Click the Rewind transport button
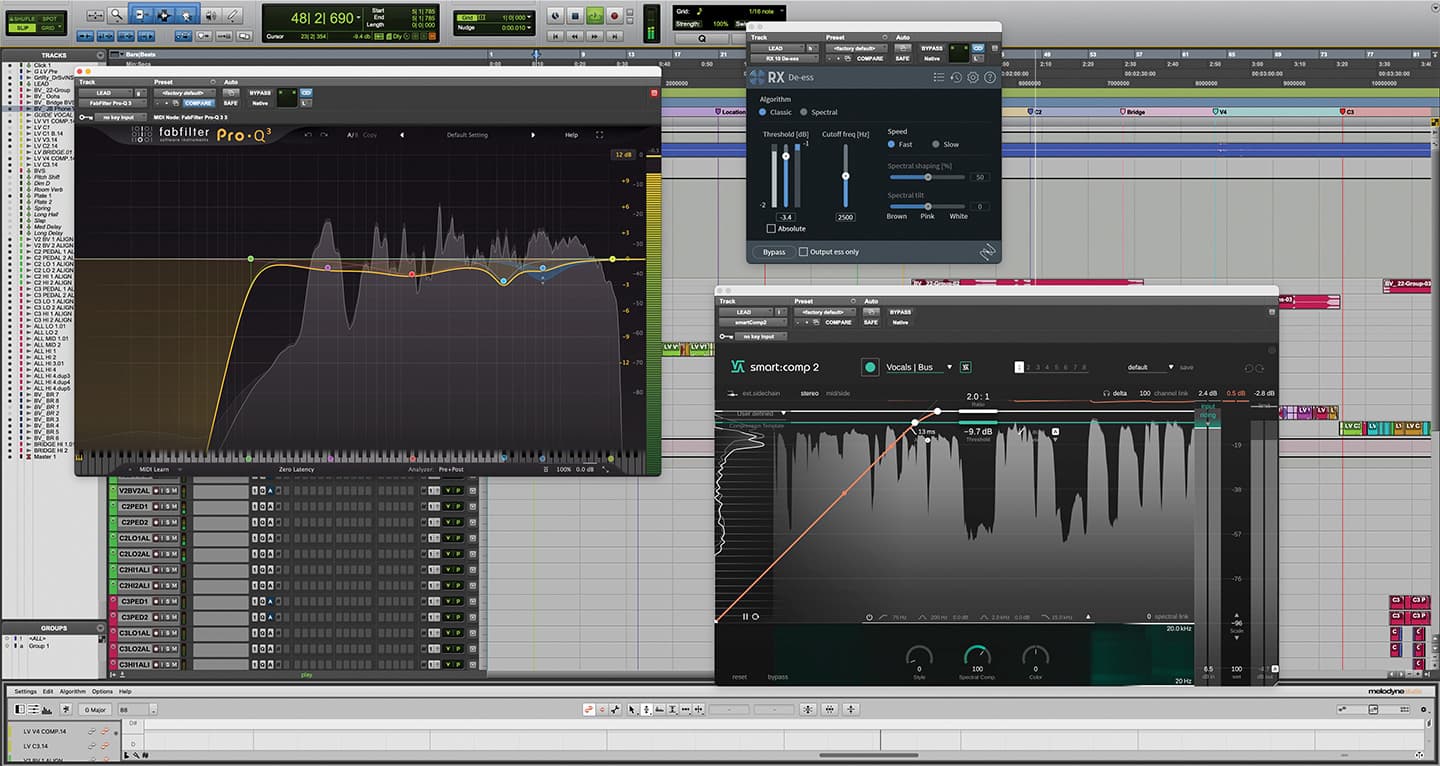The height and width of the screenshot is (766, 1440). [575, 35]
